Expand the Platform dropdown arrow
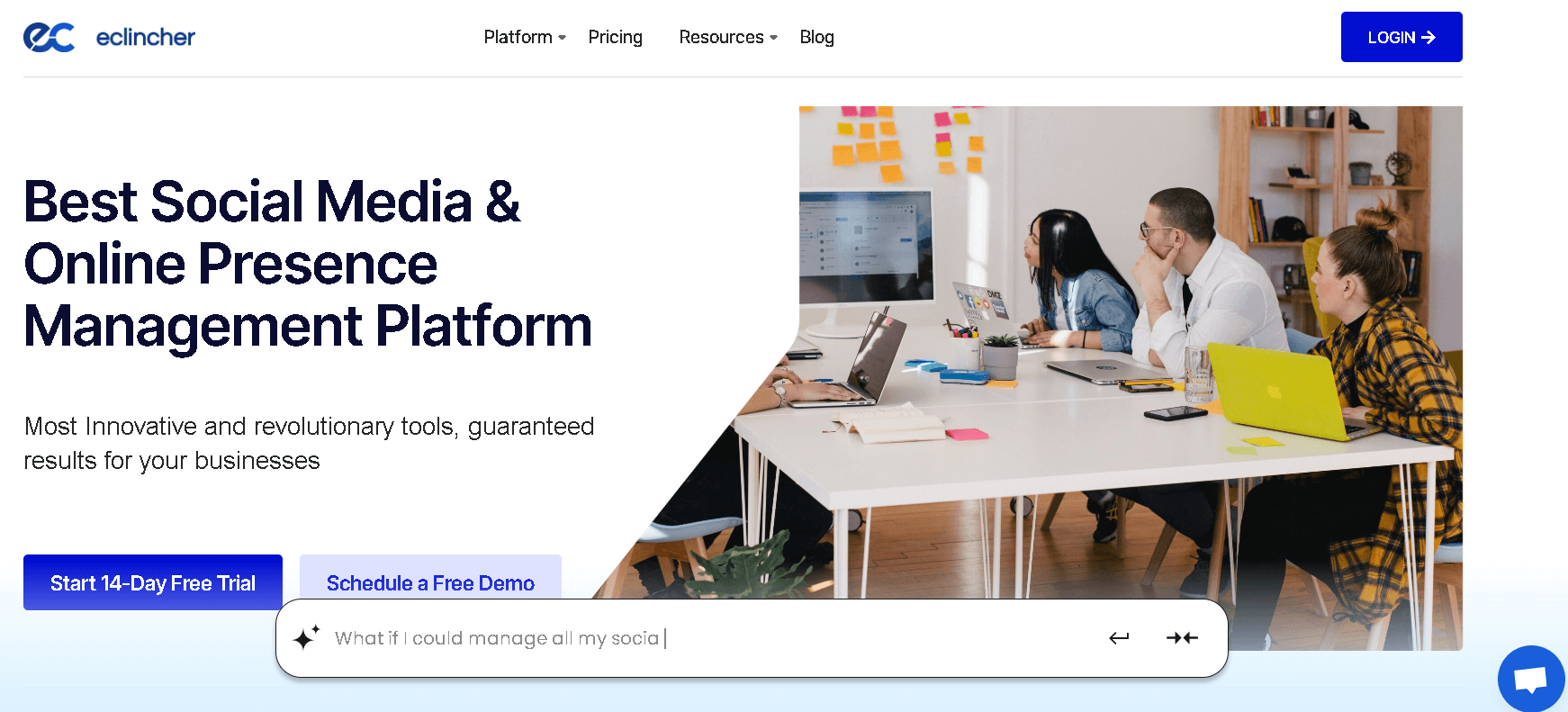This screenshot has height=712, width=1568. click(562, 38)
